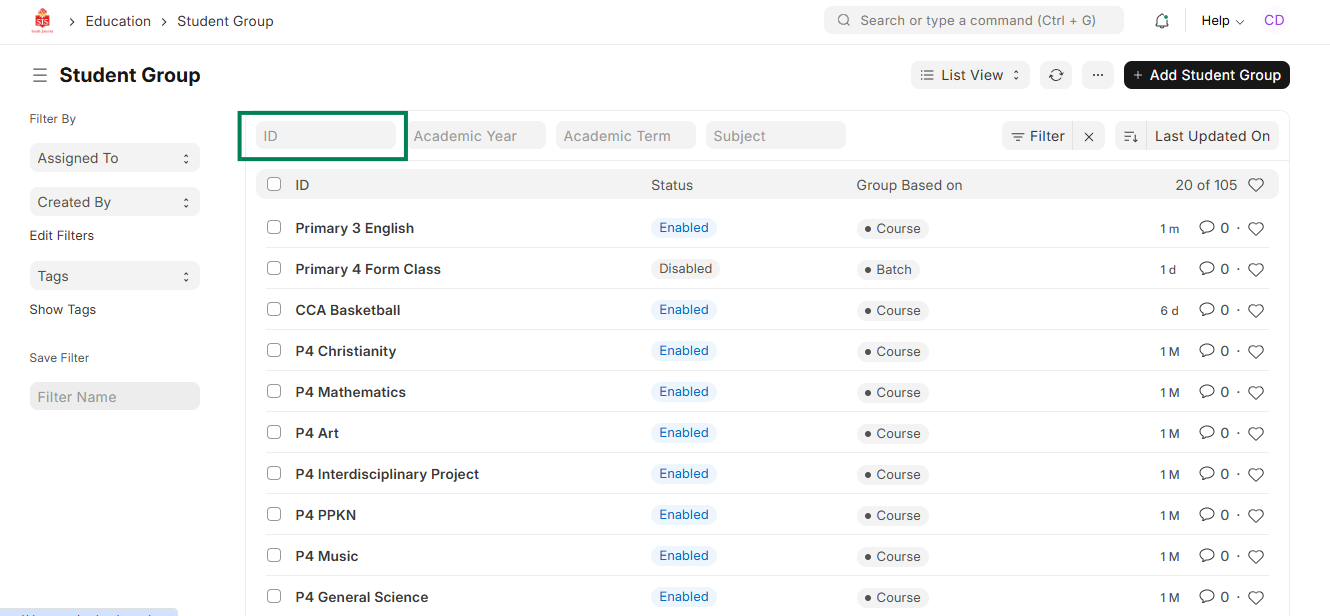Screen dimensions: 1330x616
Task: Refresh the Student Group list
Action: point(1055,75)
